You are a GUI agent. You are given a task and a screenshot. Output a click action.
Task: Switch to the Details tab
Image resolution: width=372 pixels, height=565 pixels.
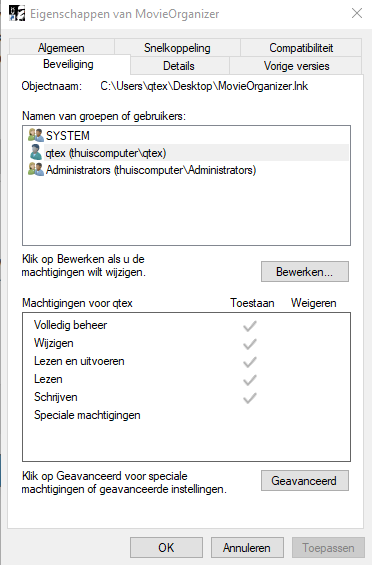click(x=179, y=66)
